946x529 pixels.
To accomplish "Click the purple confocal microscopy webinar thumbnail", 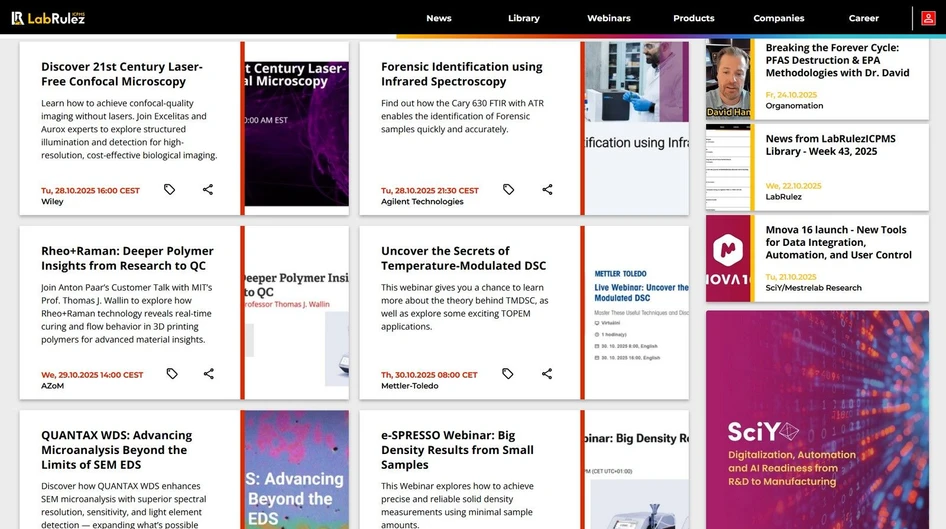I will coord(297,128).
